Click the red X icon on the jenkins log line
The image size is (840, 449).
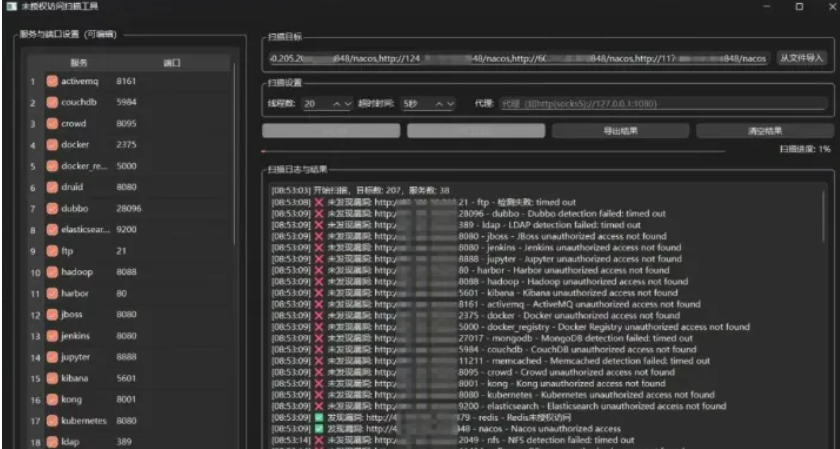[x=319, y=248]
